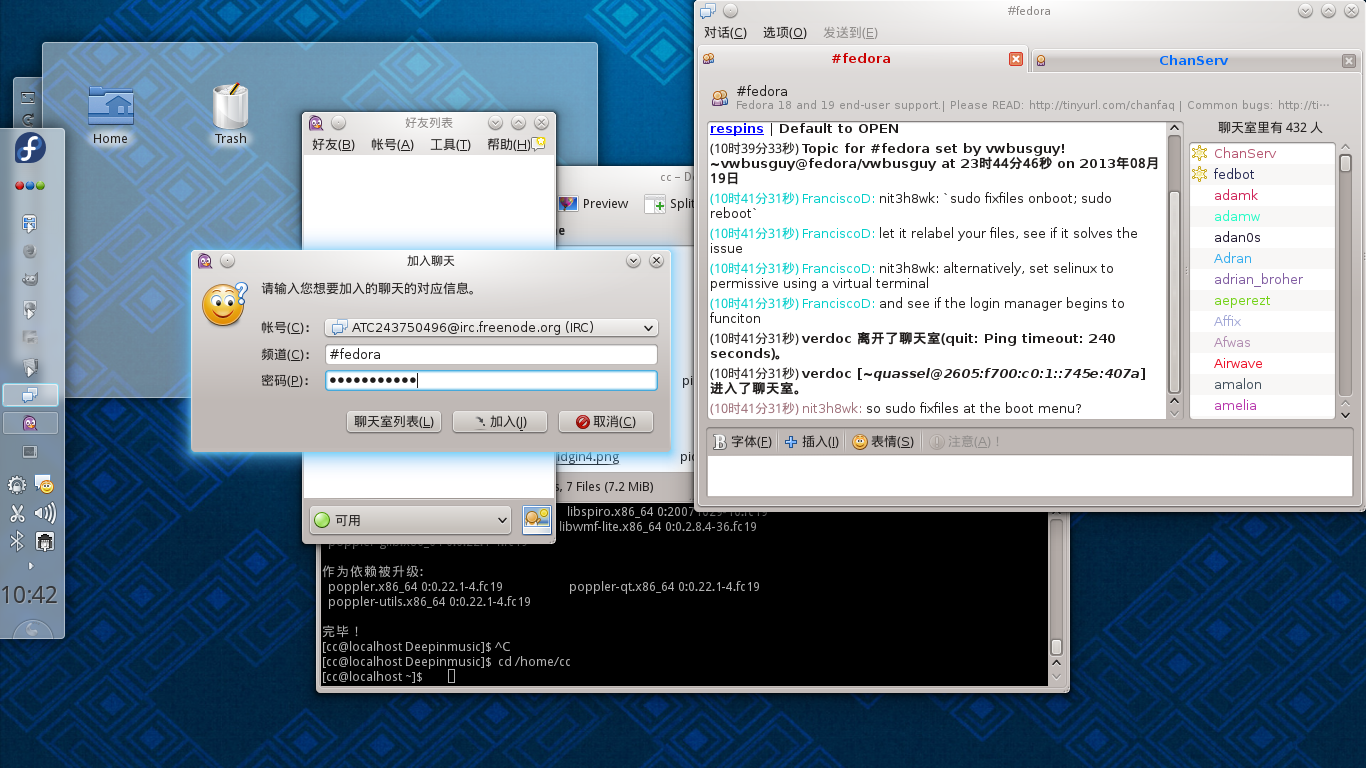The width and height of the screenshot is (1366, 768).
Task: Open the 帮助(H) menu
Action: (508, 145)
